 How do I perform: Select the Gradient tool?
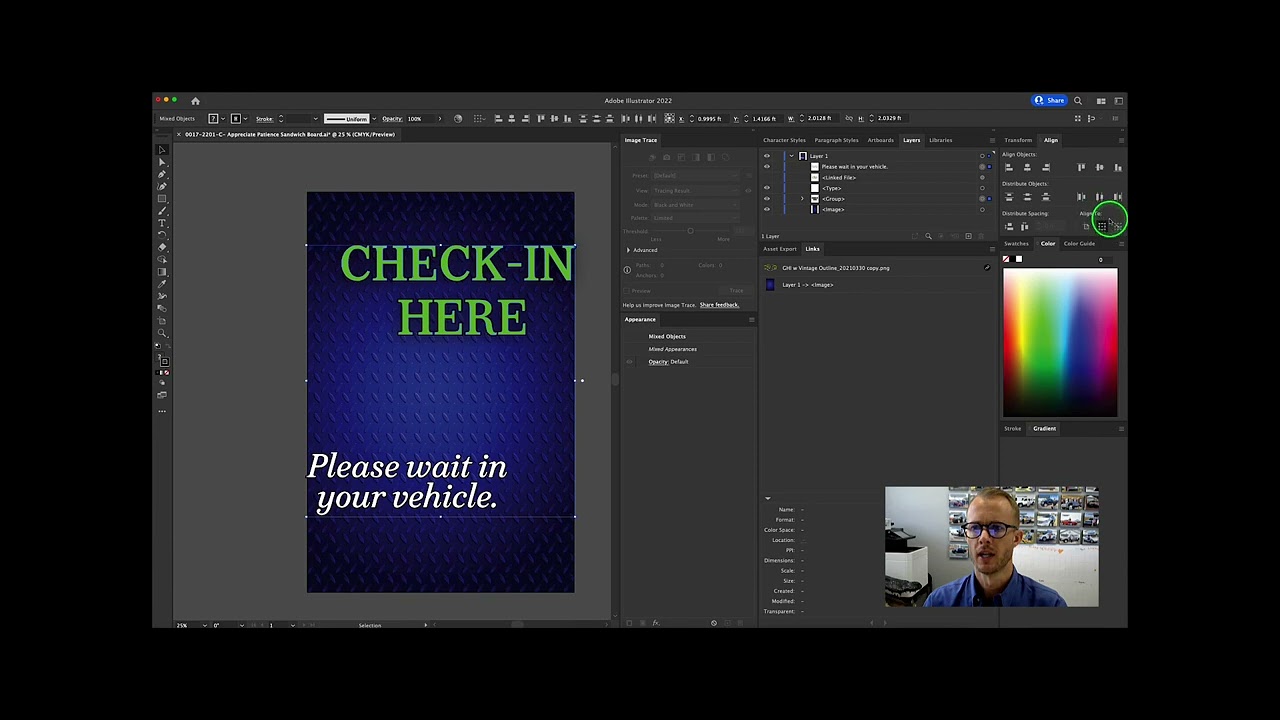click(162, 272)
